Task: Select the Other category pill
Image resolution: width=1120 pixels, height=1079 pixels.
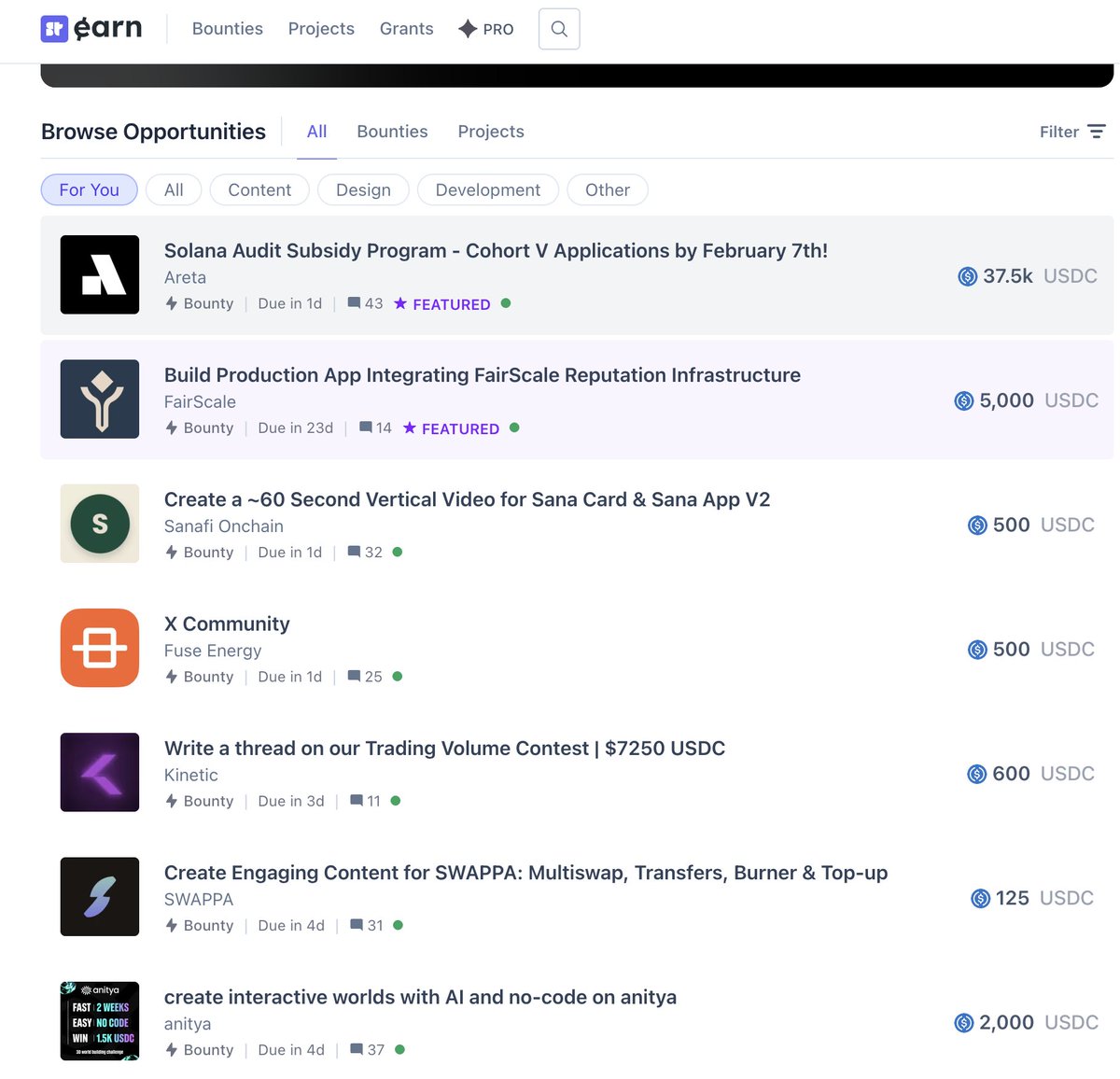Action: (x=608, y=189)
